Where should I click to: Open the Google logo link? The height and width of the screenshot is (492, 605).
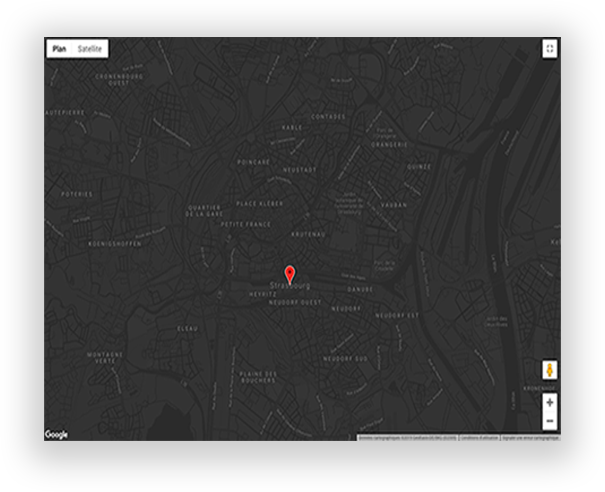coord(56,435)
